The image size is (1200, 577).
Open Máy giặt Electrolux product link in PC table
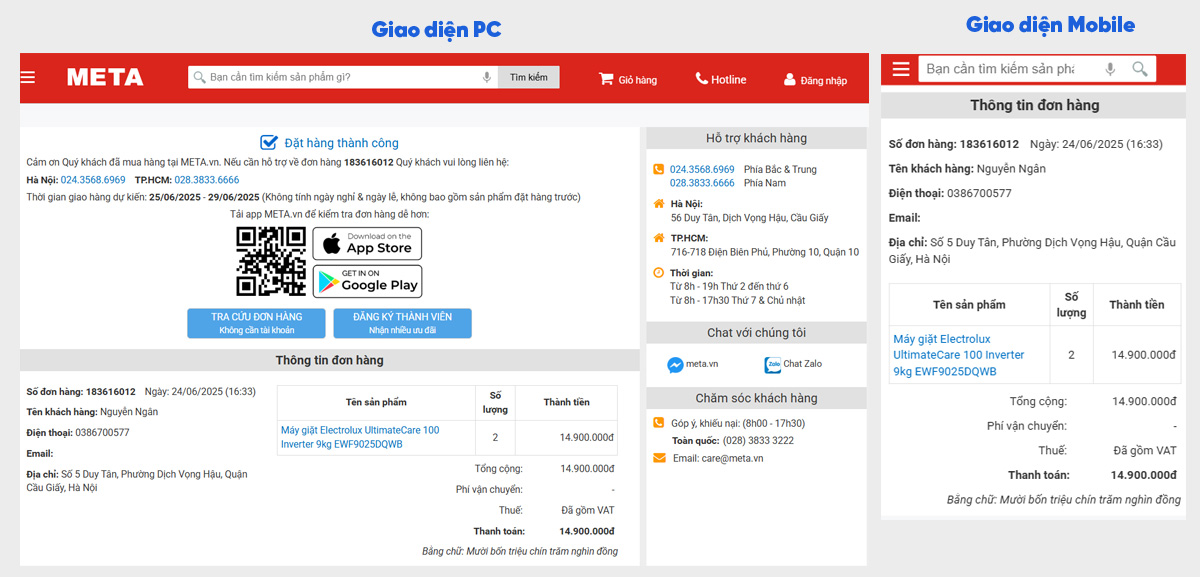(x=360, y=437)
